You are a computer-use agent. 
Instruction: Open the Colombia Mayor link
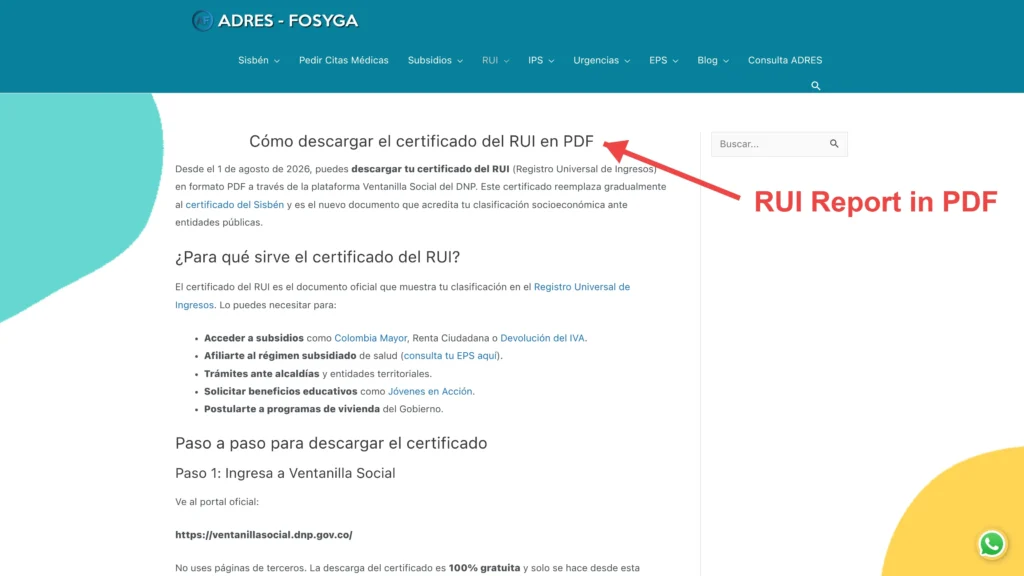click(x=370, y=338)
